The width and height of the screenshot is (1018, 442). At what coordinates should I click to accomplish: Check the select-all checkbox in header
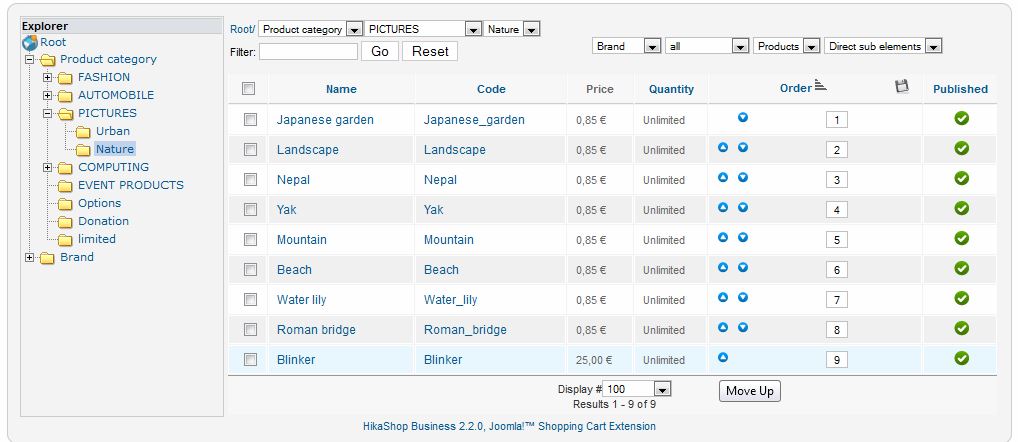click(249, 89)
